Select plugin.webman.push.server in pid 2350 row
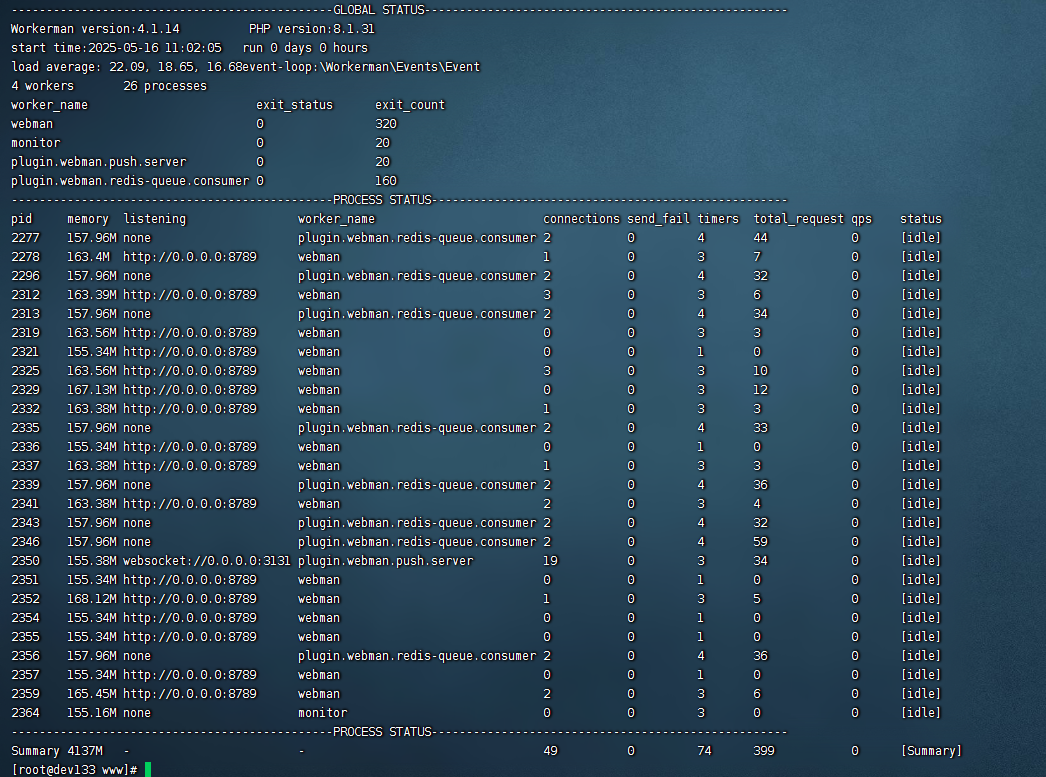 tap(386, 561)
